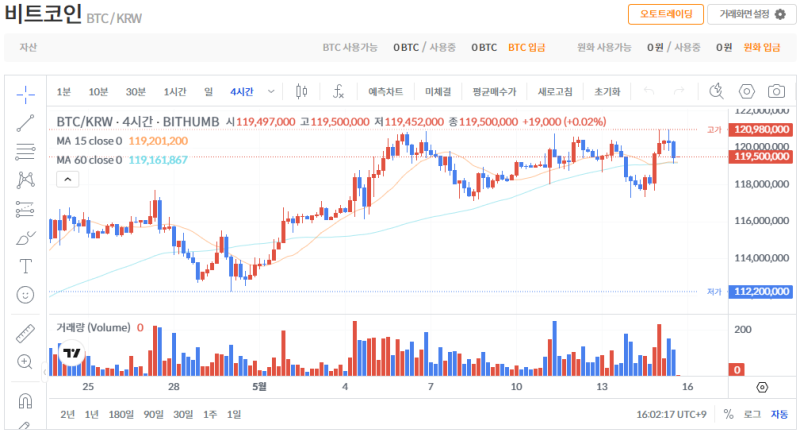Open the fx indicators menu
The width and height of the screenshot is (800, 433).
pos(338,92)
